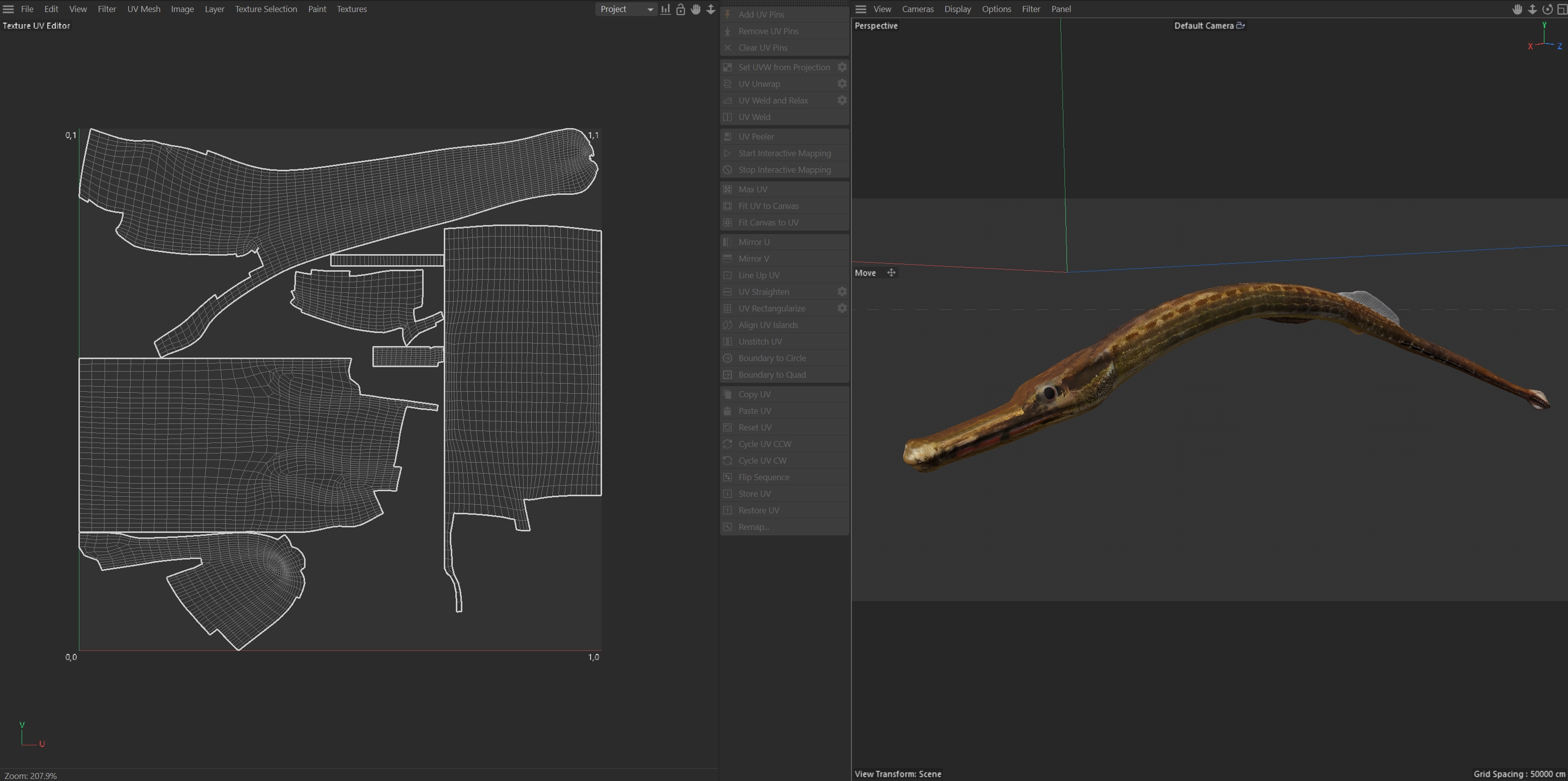Click Fit UV to Canvas
The width and height of the screenshot is (1568, 781).
(768, 206)
